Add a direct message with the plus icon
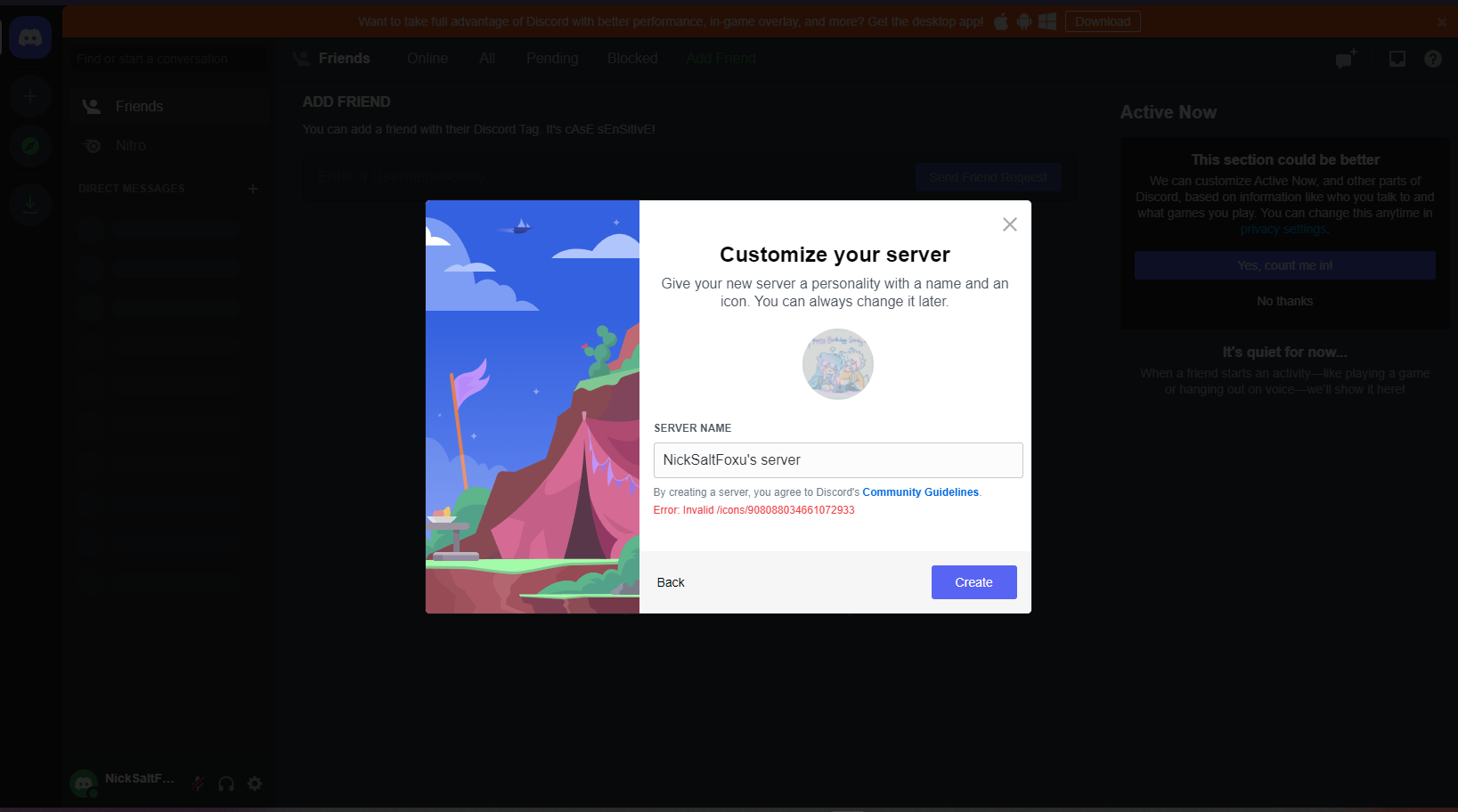 click(253, 188)
